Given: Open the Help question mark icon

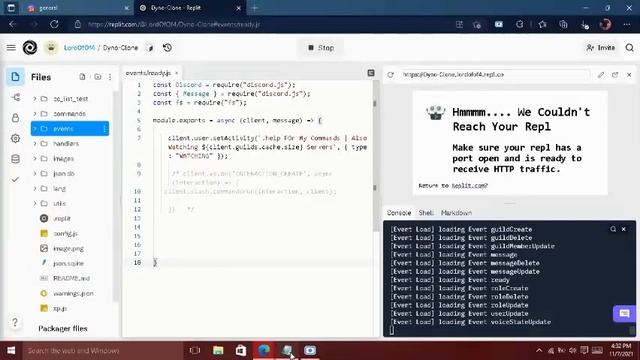Looking at the screenshot, I should [x=15, y=322].
